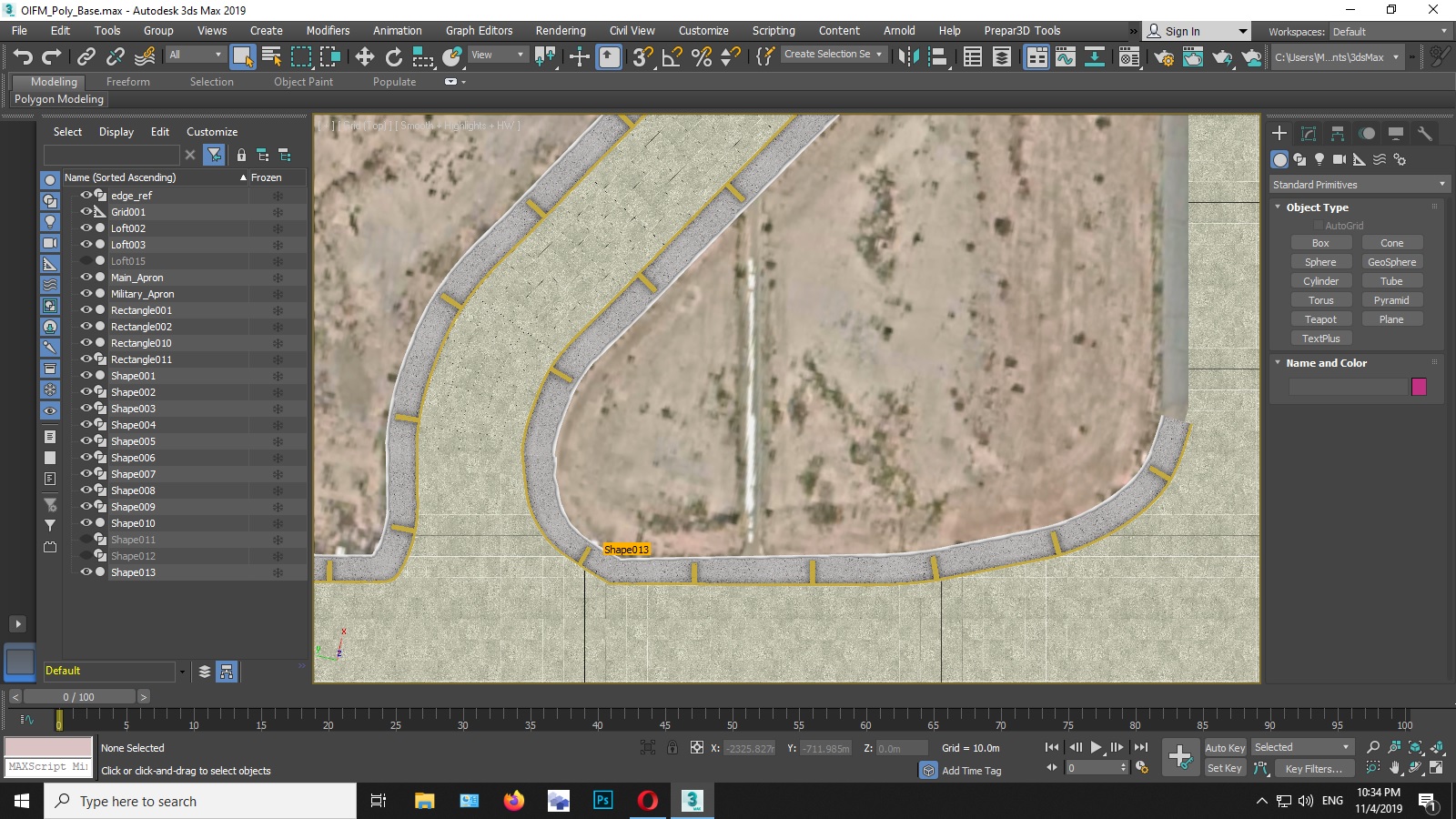This screenshot has width=1456, height=819.
Task: Select the Lights category icon
Action: (1319, 159)
